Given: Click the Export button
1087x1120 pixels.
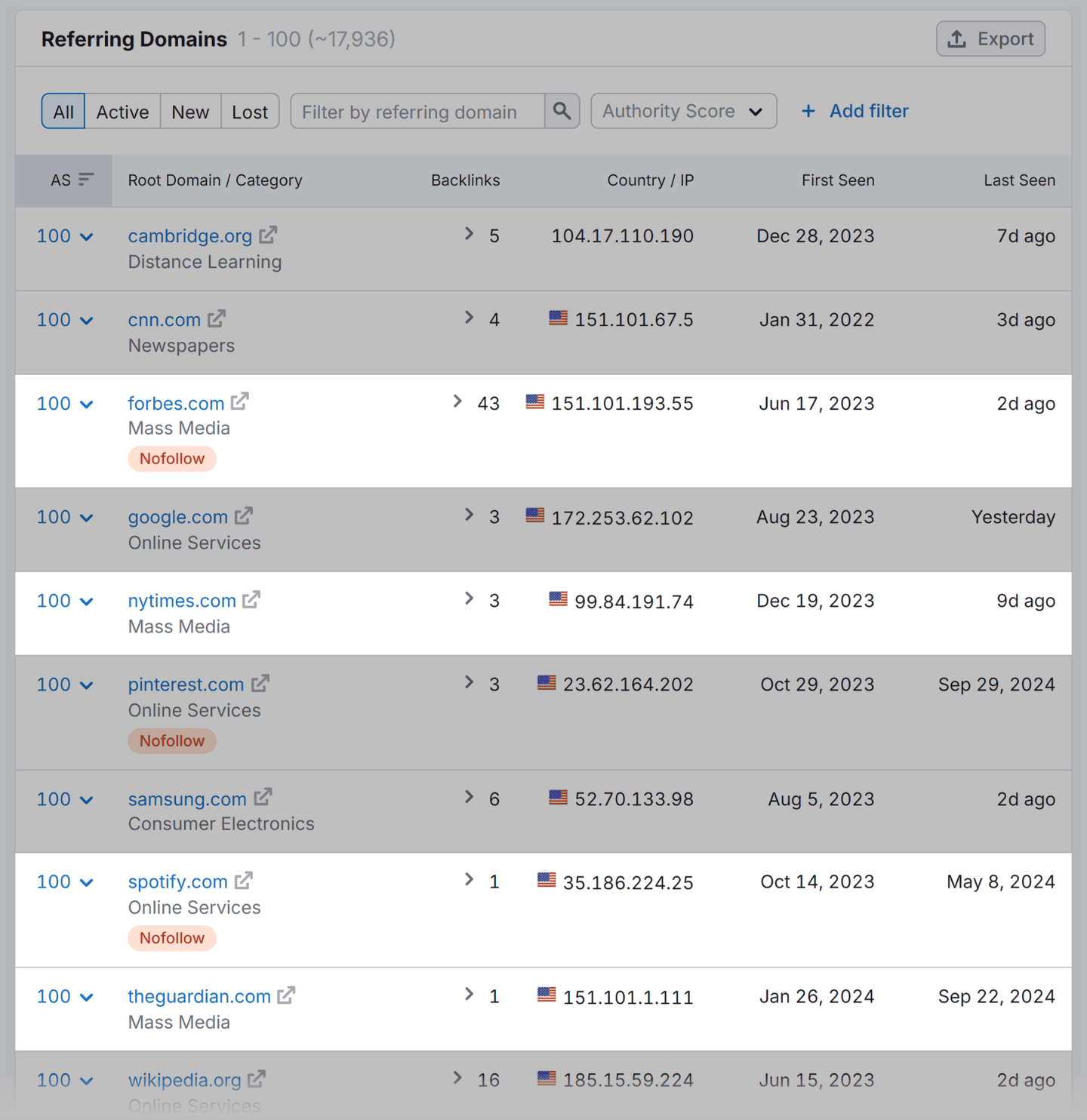Looking at the screenshot, I should [990, 39].
